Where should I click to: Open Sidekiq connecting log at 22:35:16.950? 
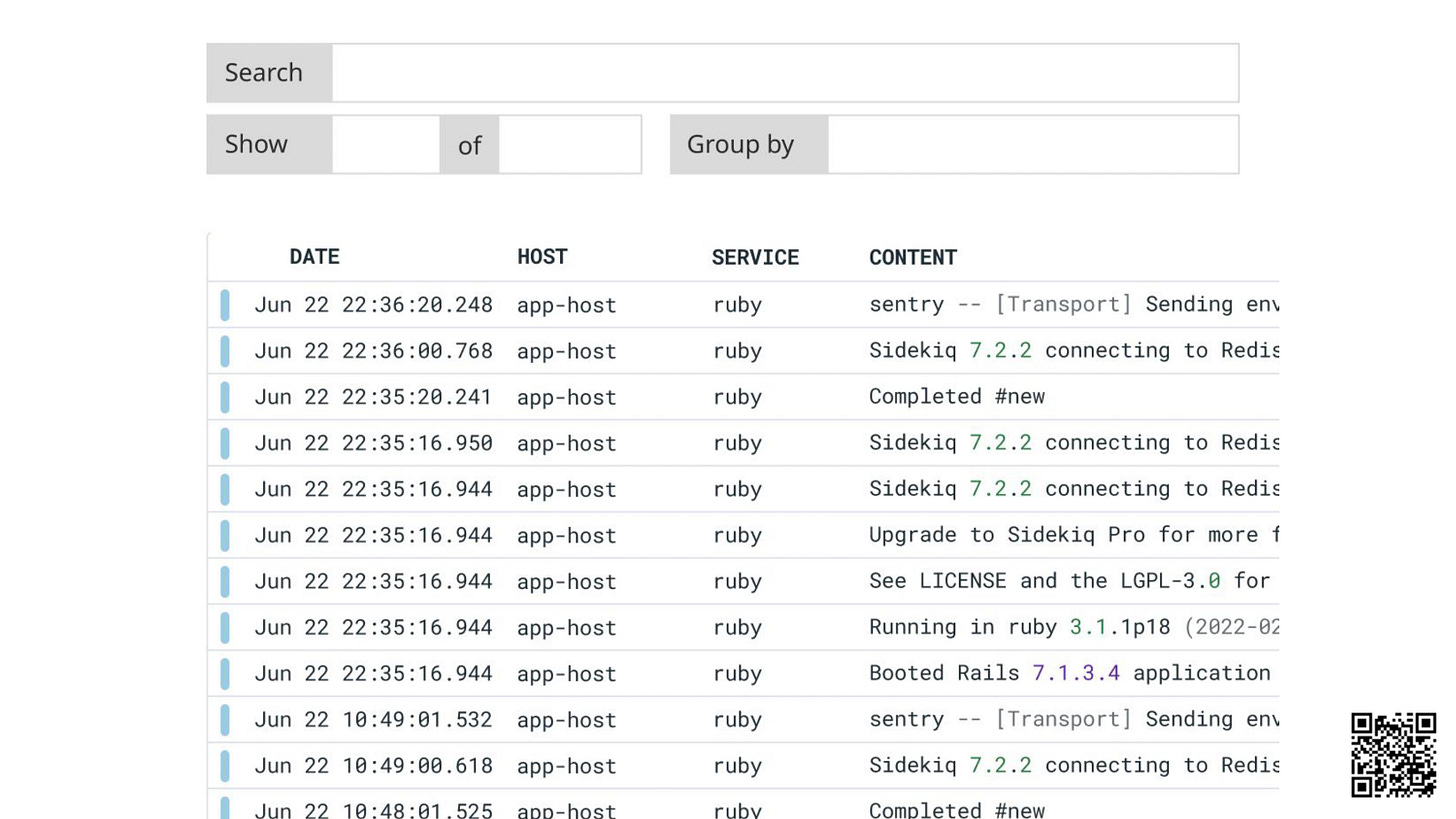click(1074, 442)
